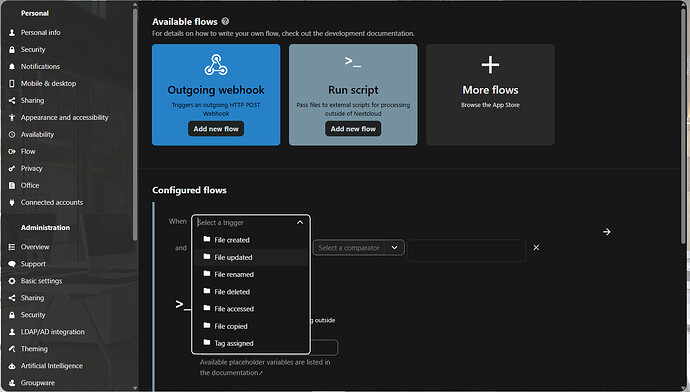Image resolution: width=690 pixels, height=392 pixels.
Task: Click the sidebar vertical scrollbar
Action: coord(135,123)
